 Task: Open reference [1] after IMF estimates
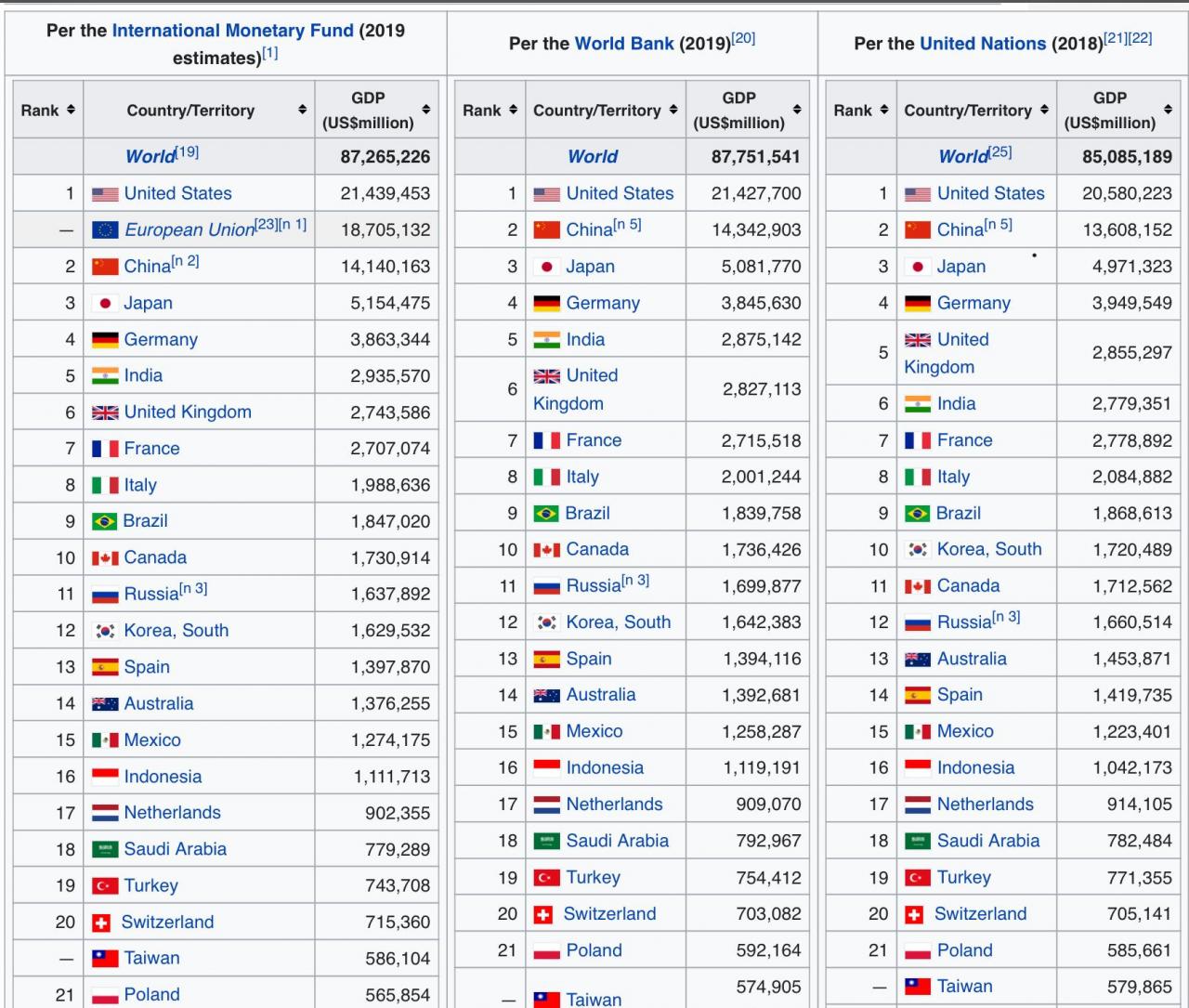(269, 53)
